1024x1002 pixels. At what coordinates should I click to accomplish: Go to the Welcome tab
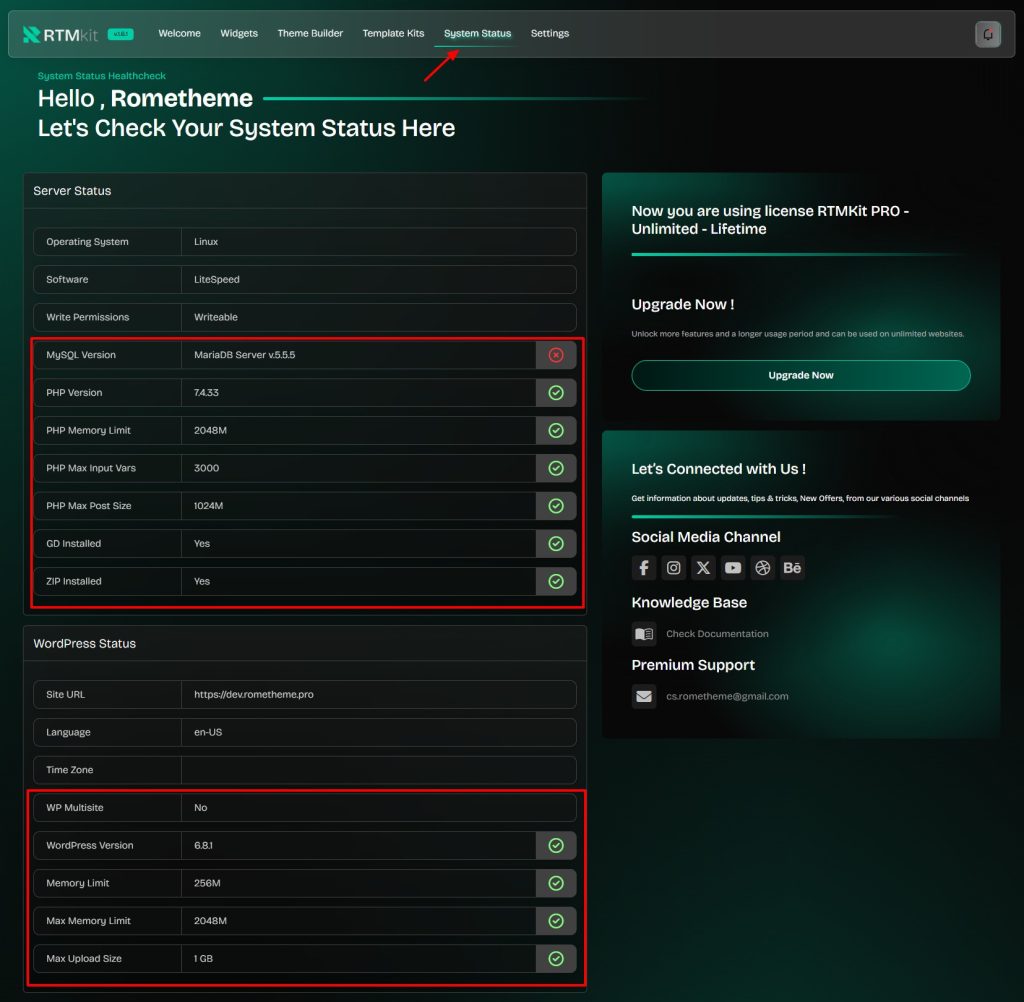180,33
